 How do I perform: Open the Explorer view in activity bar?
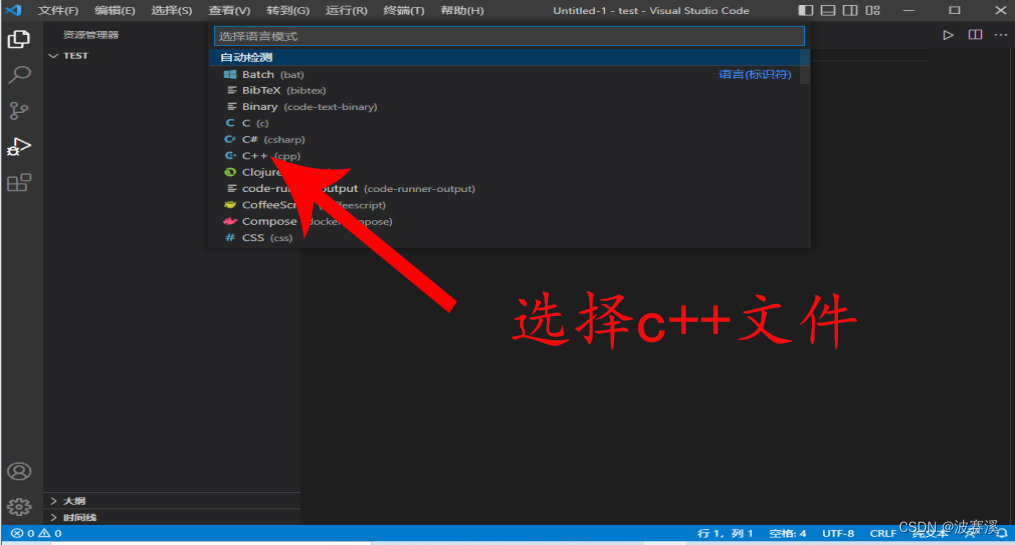(19, 39)
